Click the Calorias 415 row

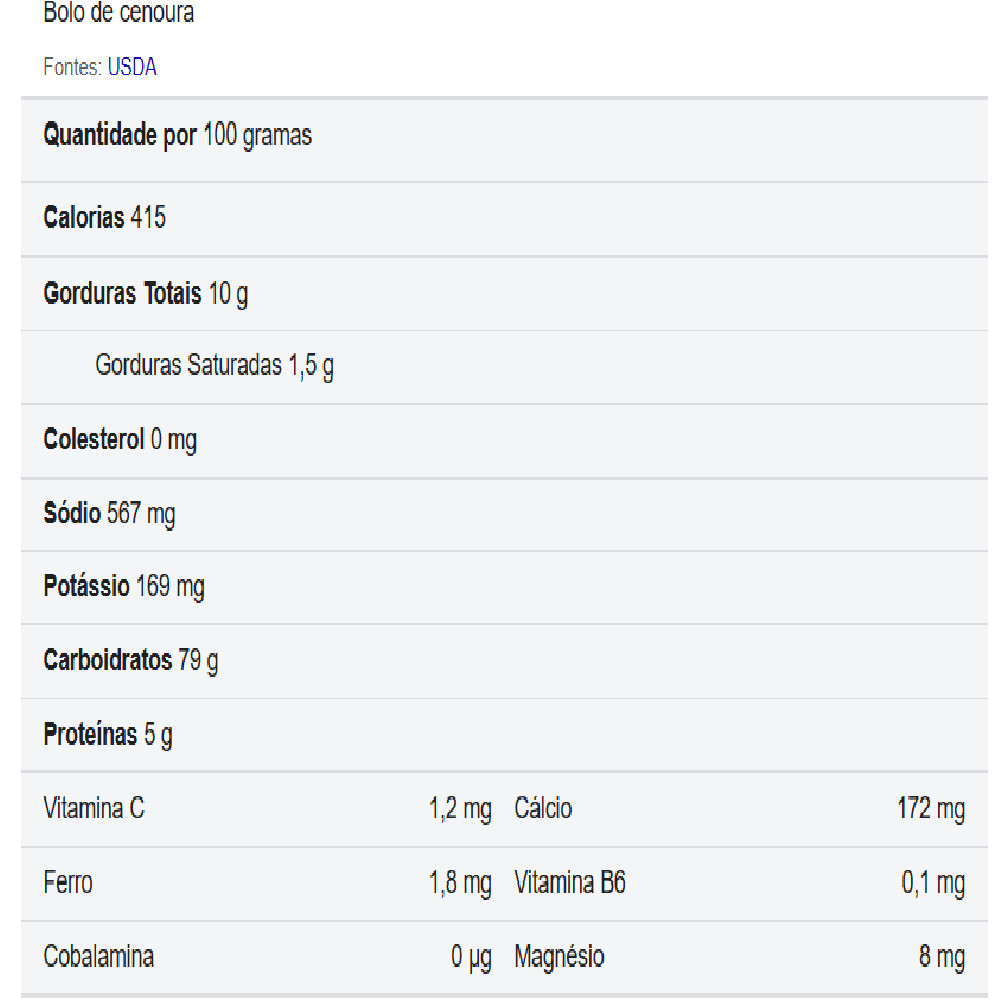click(x=105, y=218)
